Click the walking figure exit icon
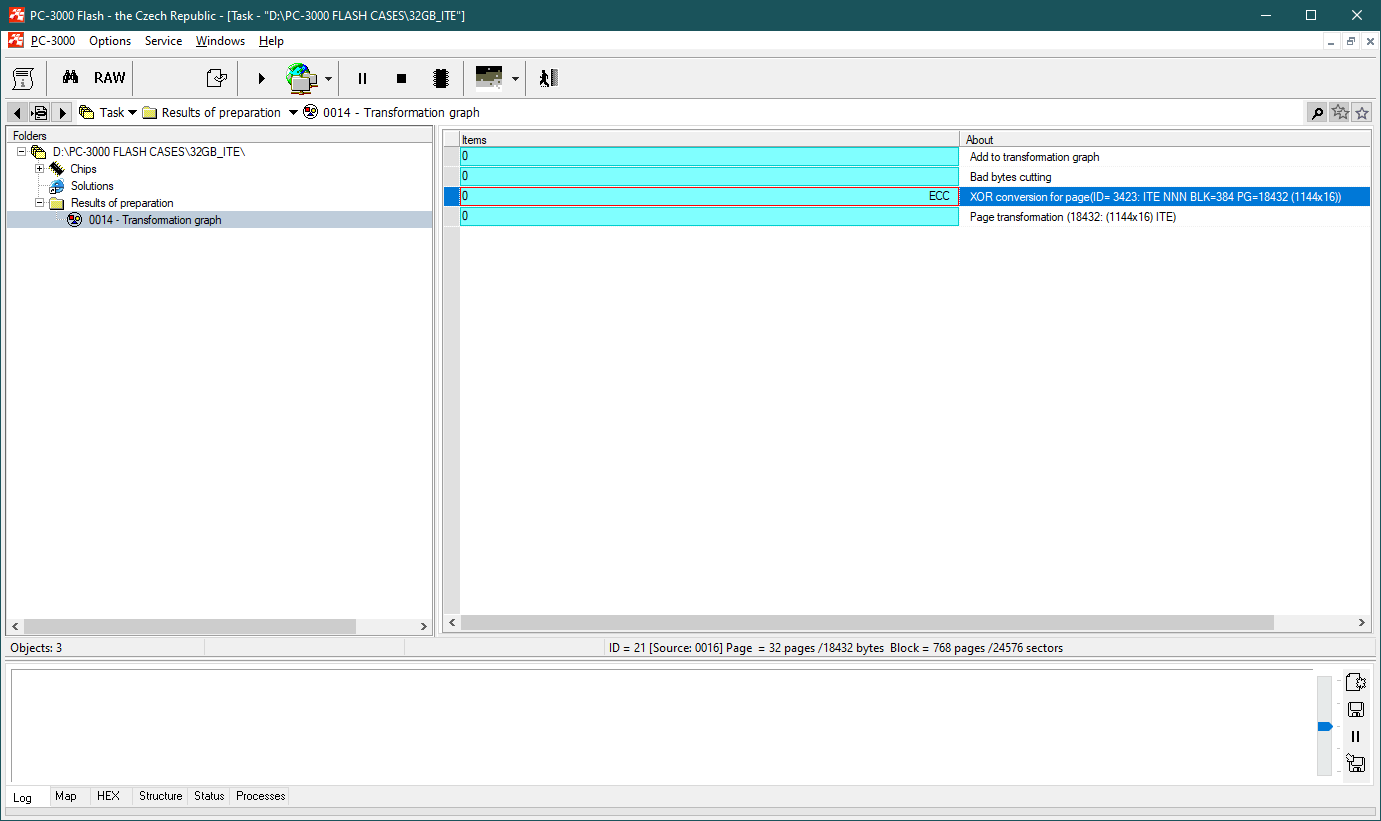 546,78
